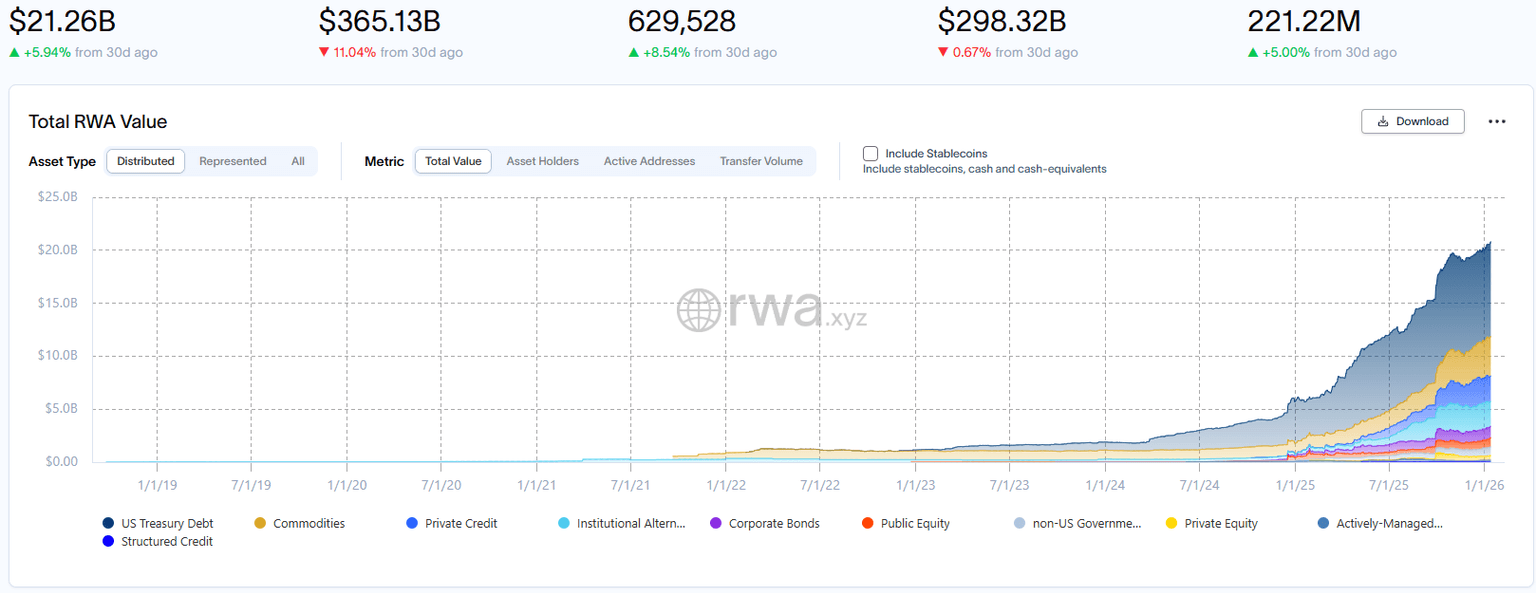This screenshot has width=1536, height=593.
Task: Toggle US Treasury Debt legend dot
Action: coord(108,523)
